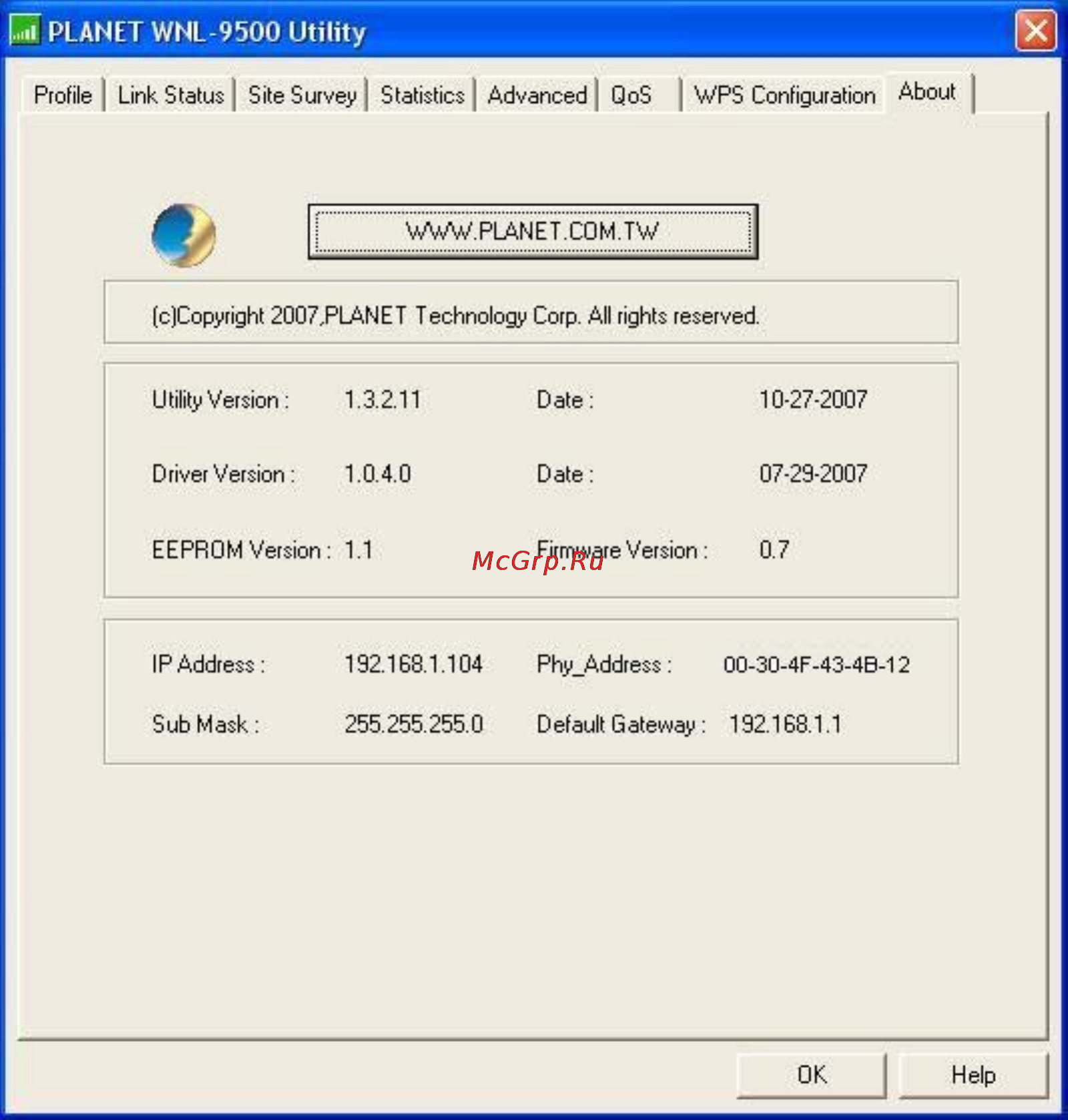The height and width of the screenshot is (1120, 1068).
Task: Click the Sub Mask label
Action: 206,724
